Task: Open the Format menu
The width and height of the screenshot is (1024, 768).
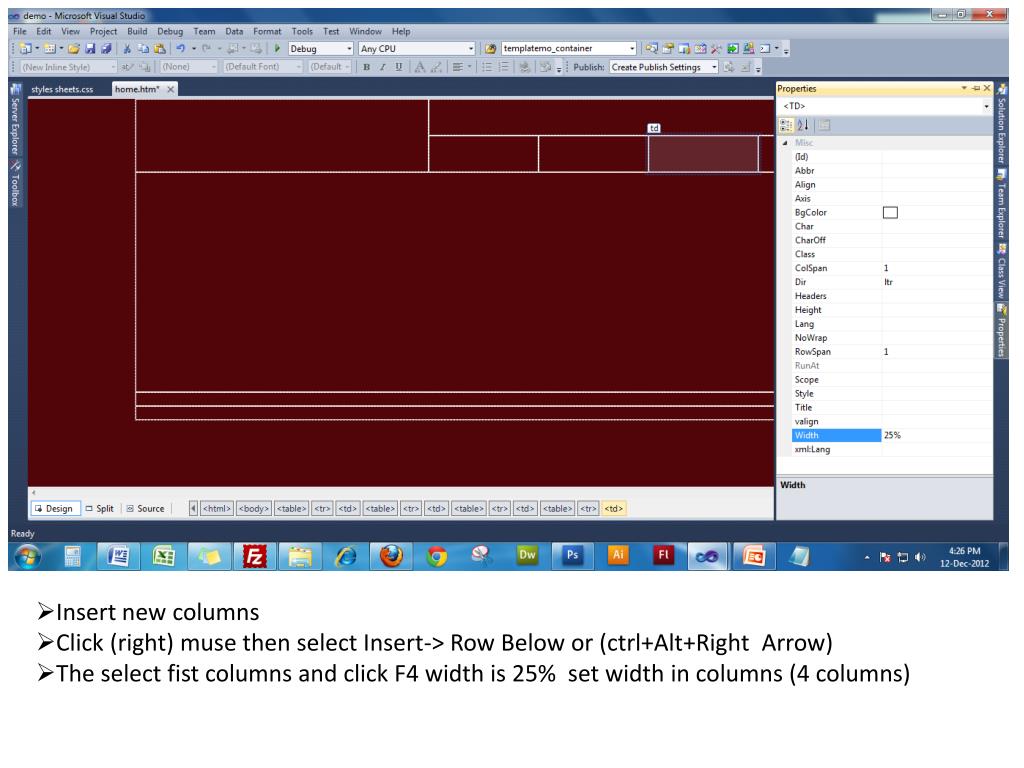Action: (267, 31)
